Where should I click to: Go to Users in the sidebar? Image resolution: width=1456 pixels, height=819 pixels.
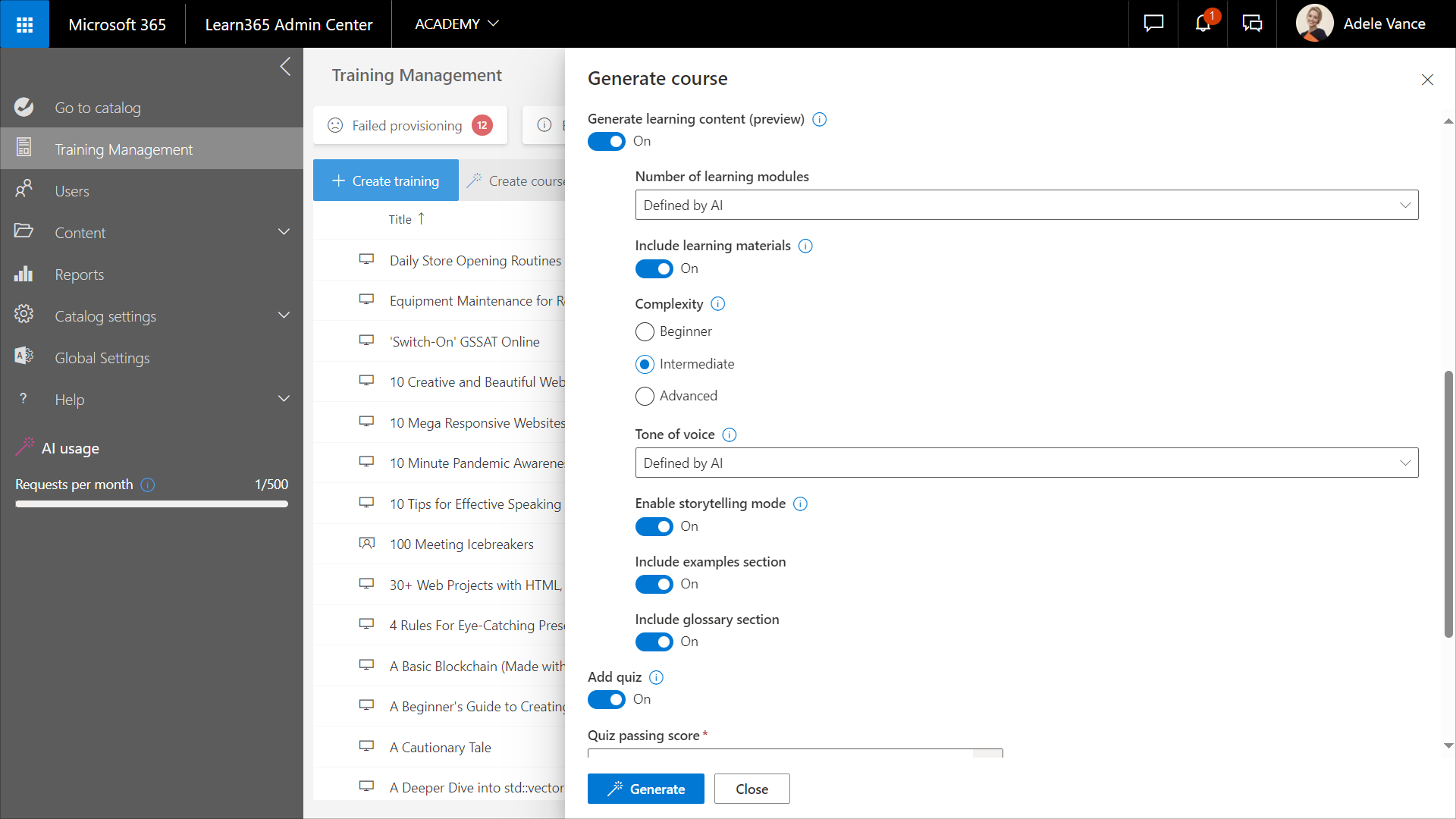pos(72,191)
